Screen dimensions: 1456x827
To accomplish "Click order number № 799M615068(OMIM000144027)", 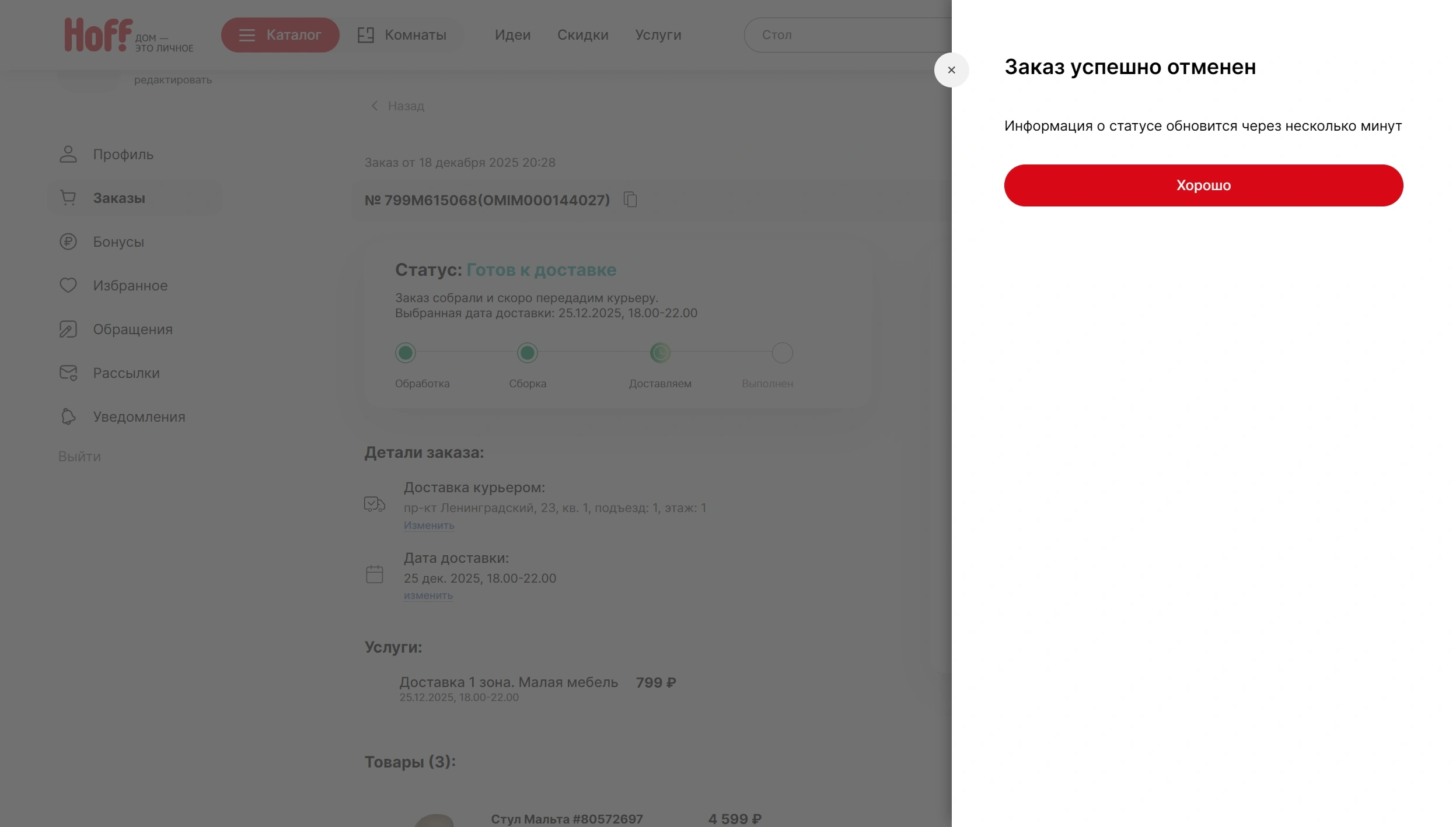I will 487,200.
